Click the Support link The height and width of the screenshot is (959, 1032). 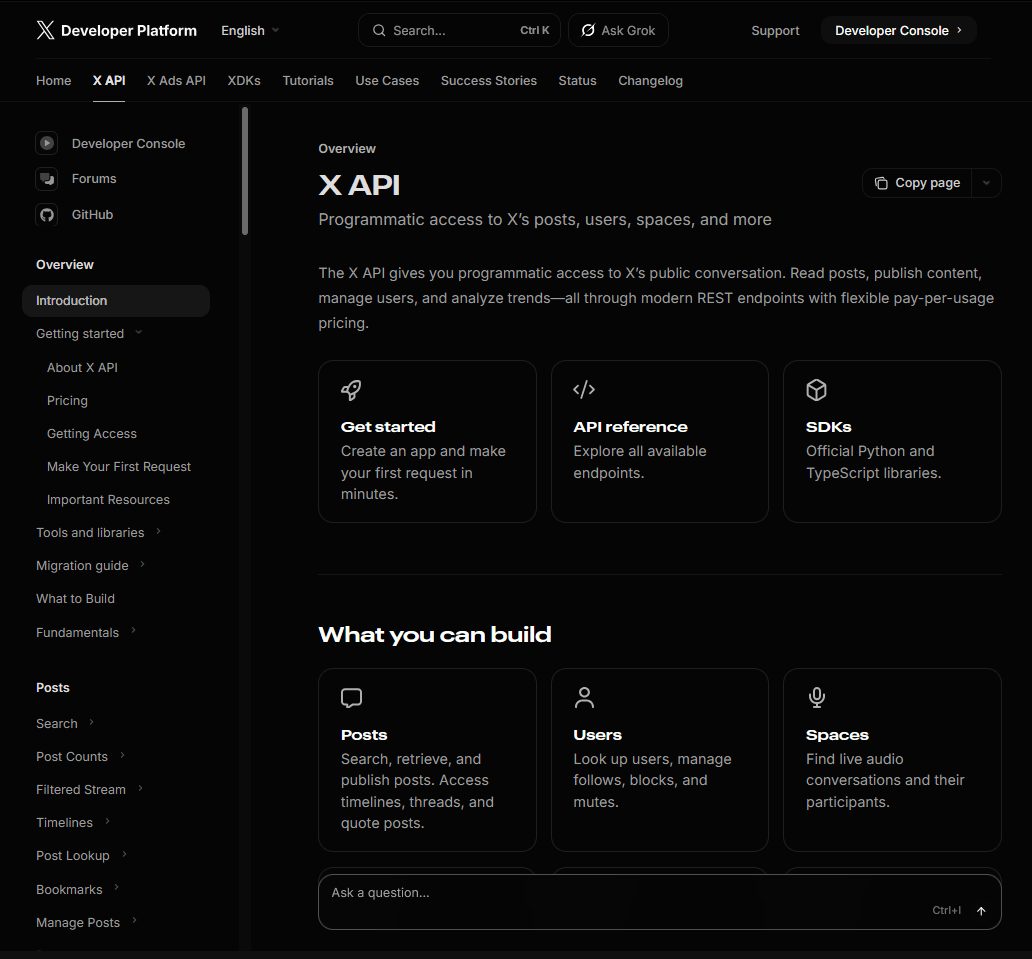pos(775,30)
